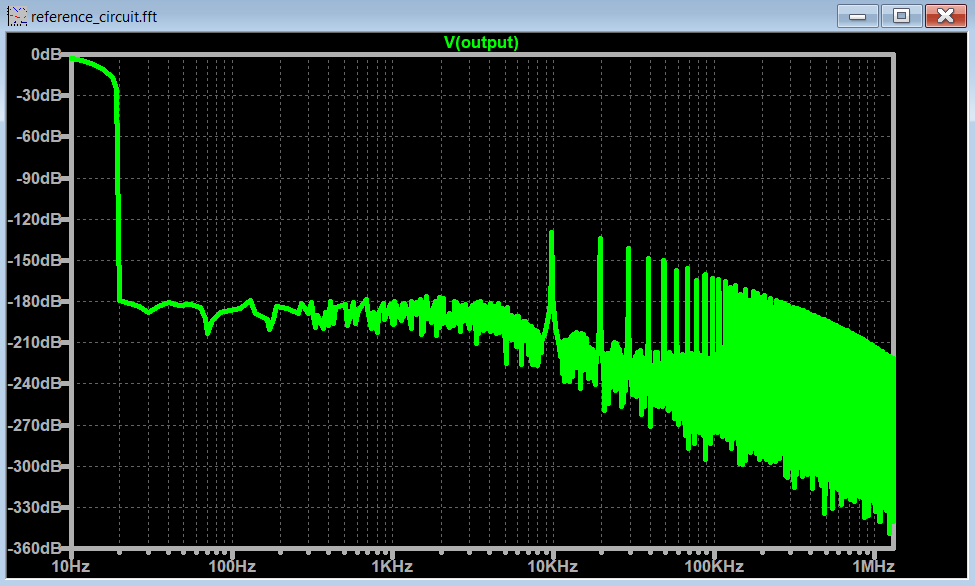Click the -90dB vertical axis label

(41, 178)
